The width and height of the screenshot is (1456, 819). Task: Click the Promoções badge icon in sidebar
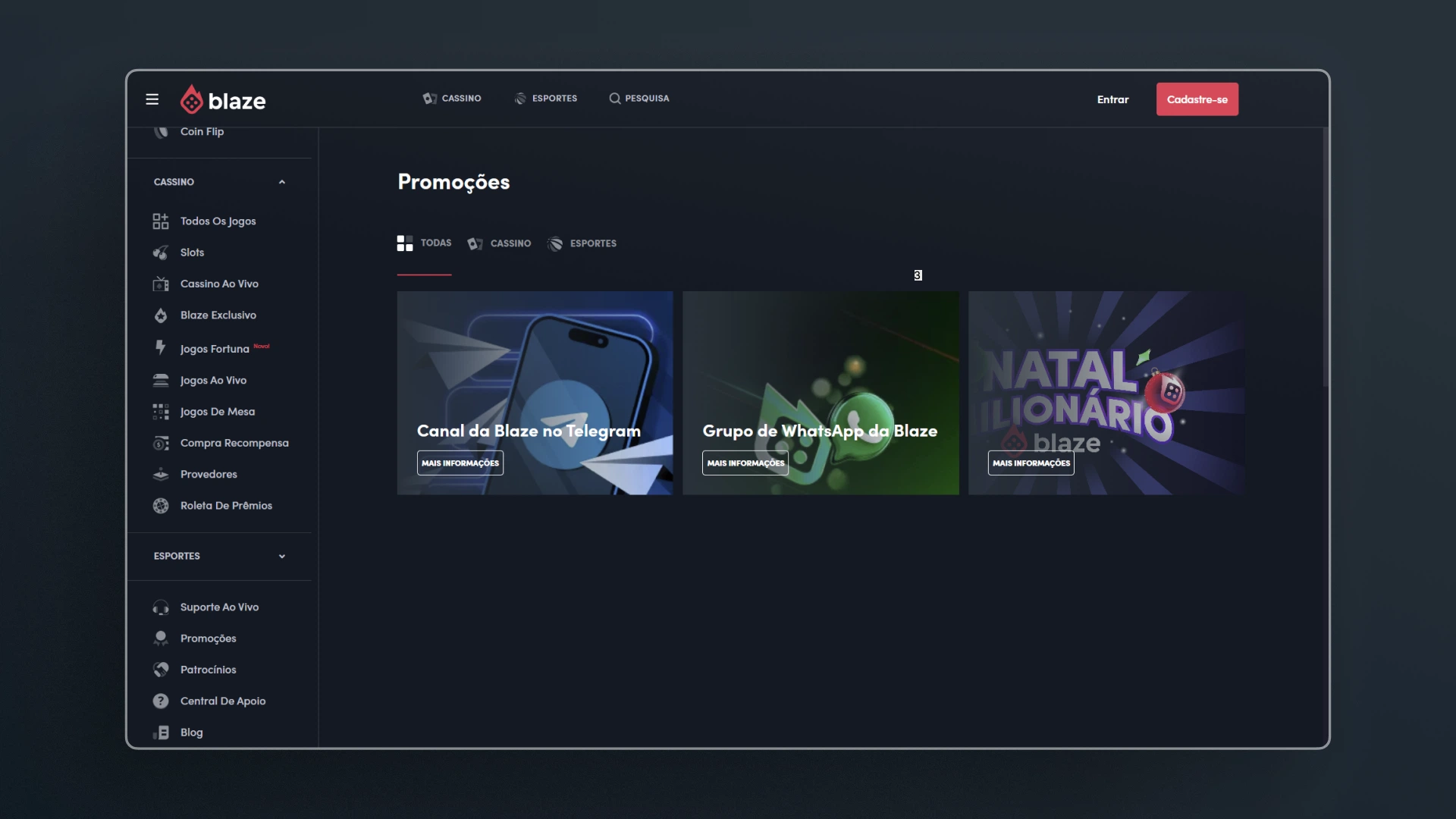(161, 639)
